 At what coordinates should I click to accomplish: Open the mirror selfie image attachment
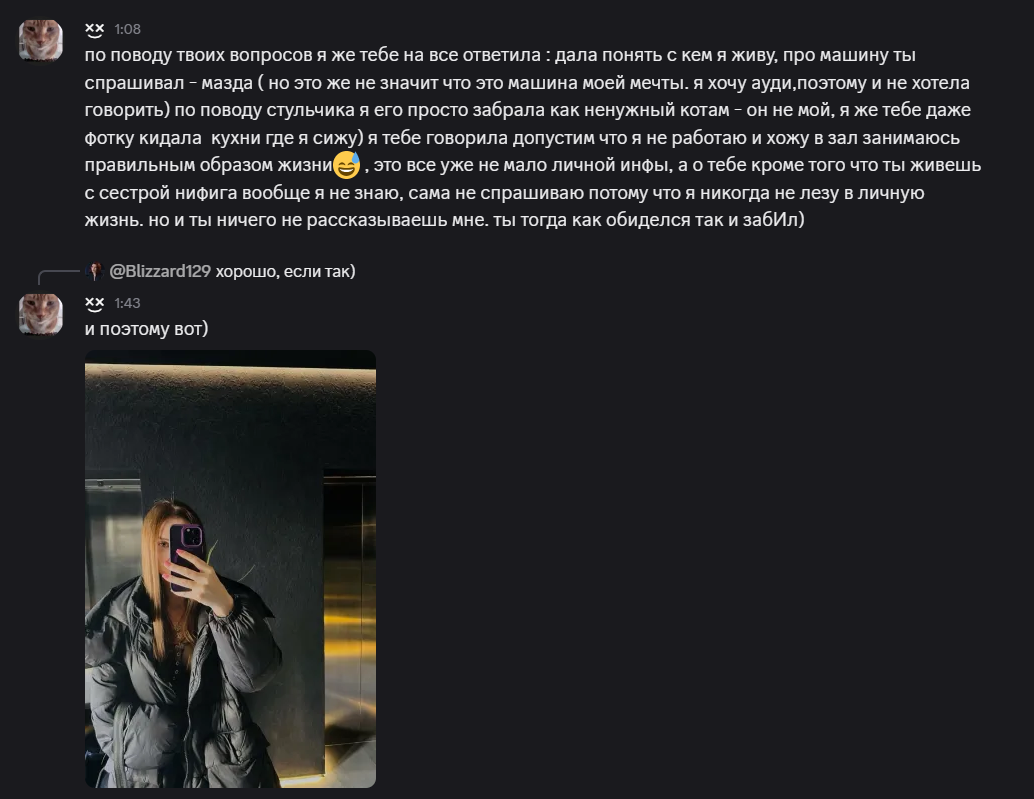(x=230, y=569)
